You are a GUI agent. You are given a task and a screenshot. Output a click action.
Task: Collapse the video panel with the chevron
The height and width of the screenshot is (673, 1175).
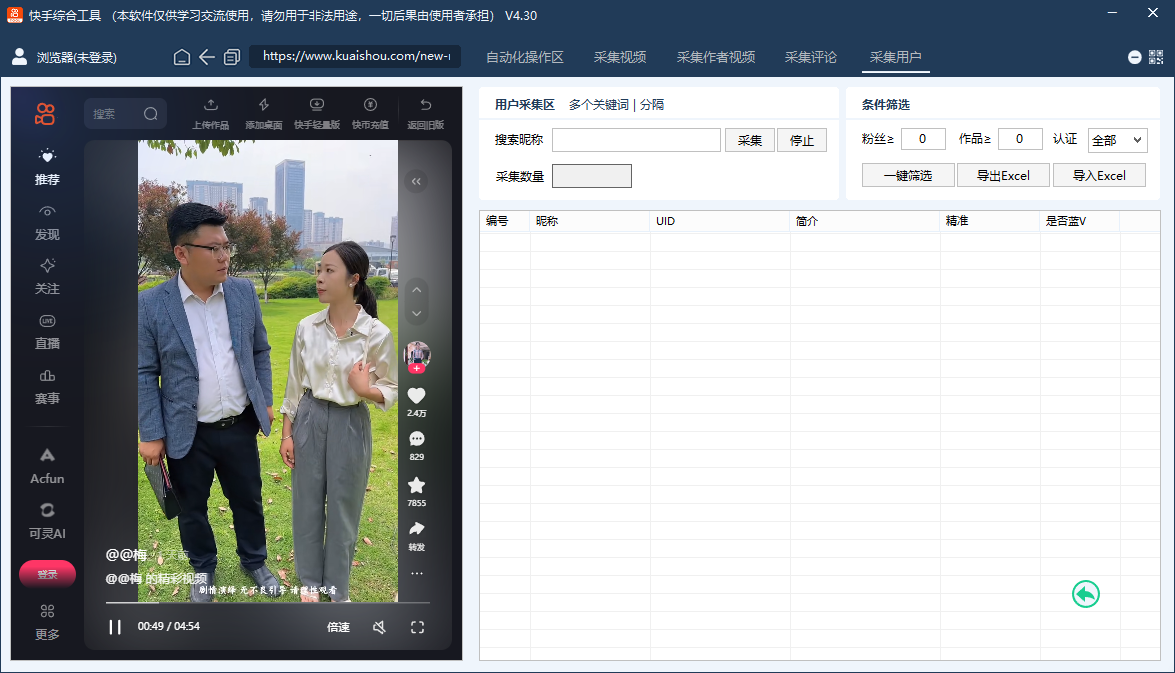point(416,181)
